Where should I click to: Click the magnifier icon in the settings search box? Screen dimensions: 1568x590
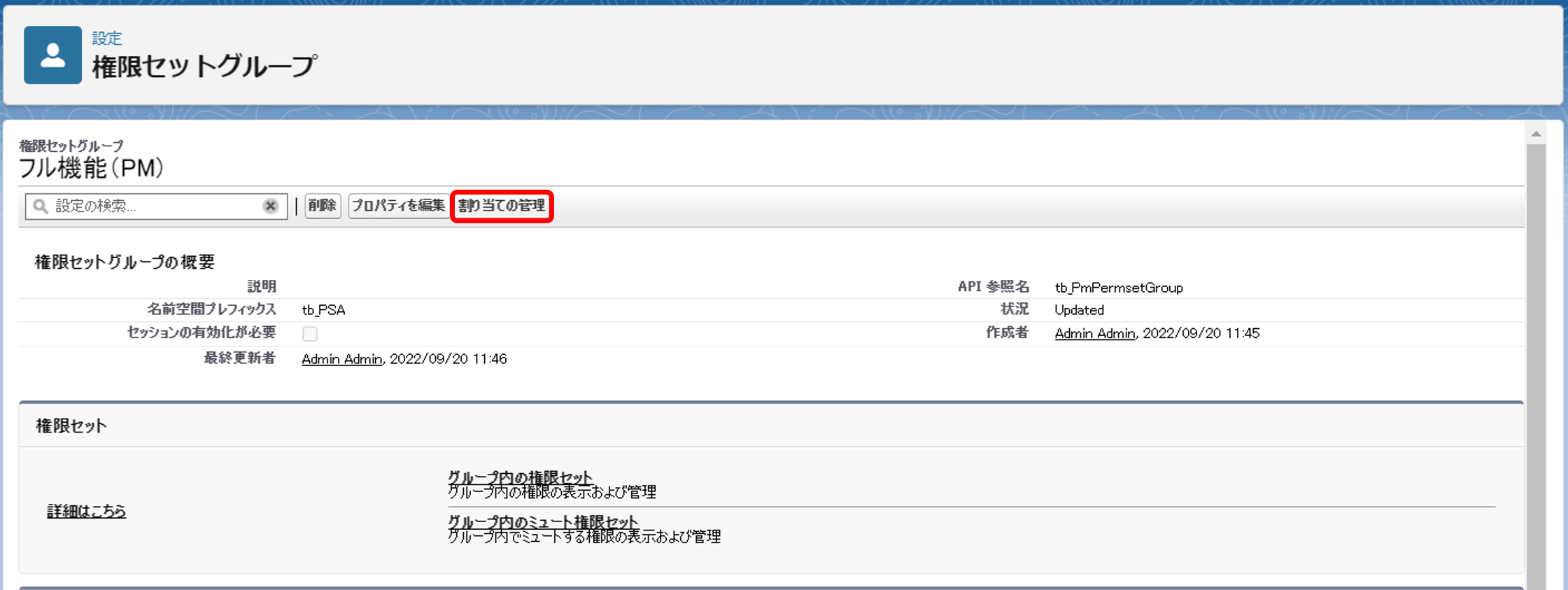[41, 206]
